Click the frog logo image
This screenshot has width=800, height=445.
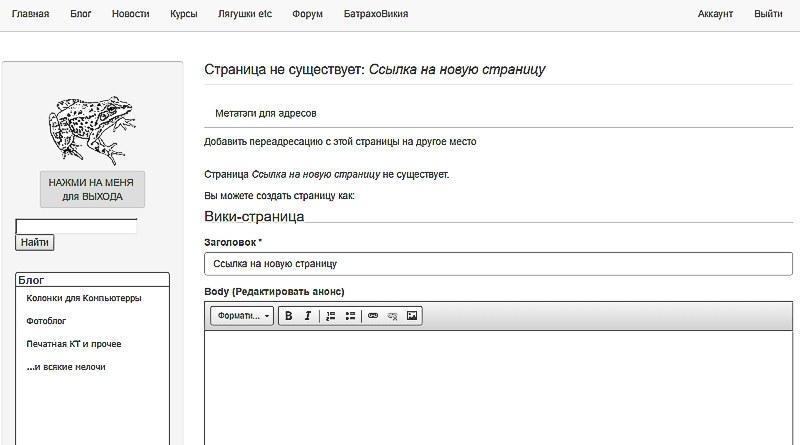click(92, 130)
